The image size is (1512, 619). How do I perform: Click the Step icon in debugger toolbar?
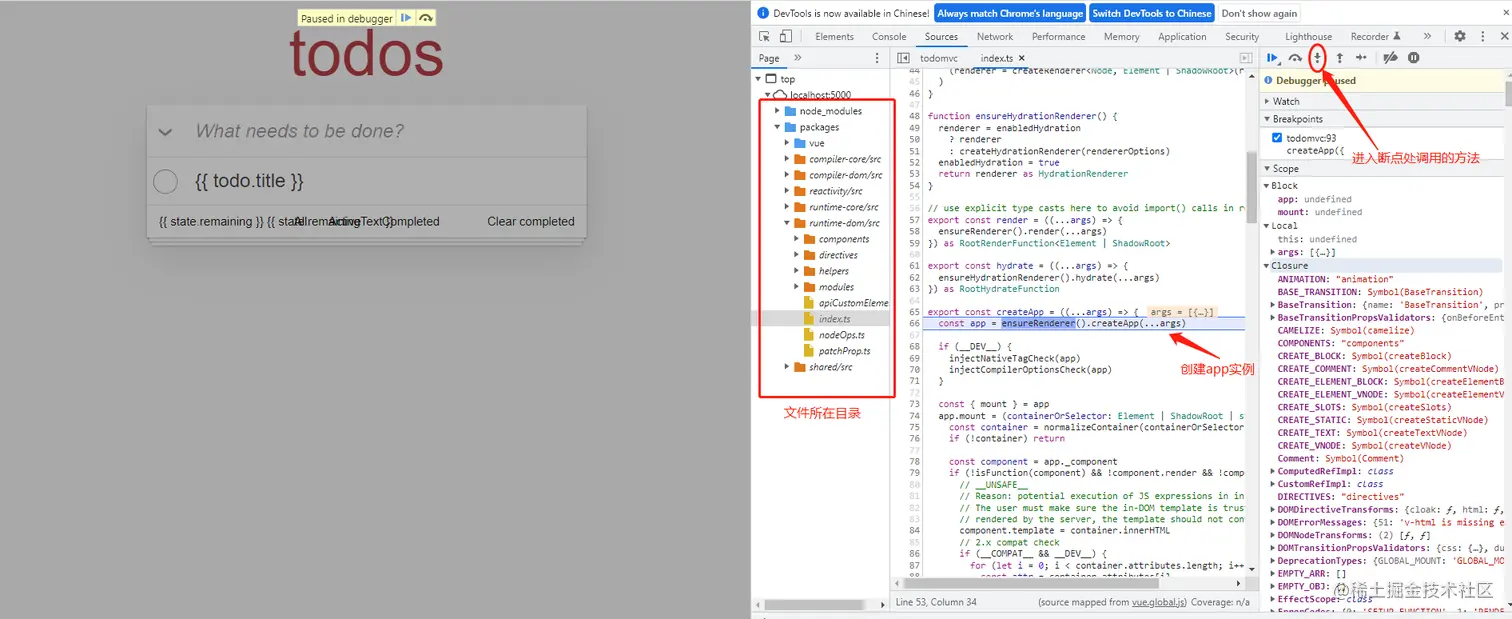pos(1361,58)
